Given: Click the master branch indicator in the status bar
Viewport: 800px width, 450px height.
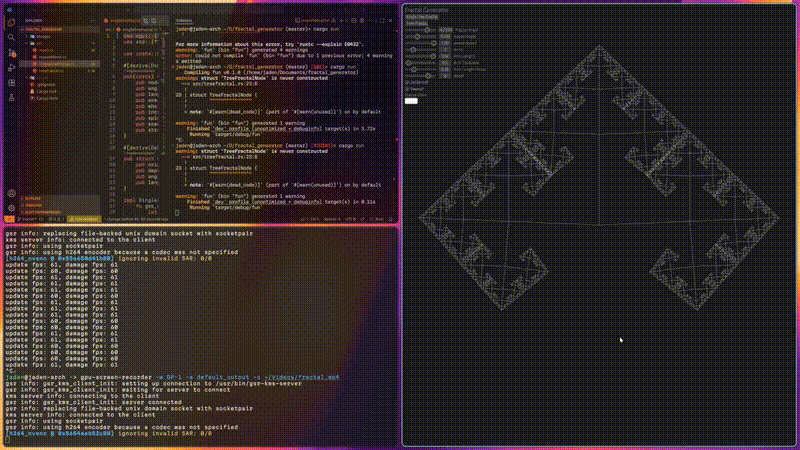Looking at the screenshot, I should point(27,219).
